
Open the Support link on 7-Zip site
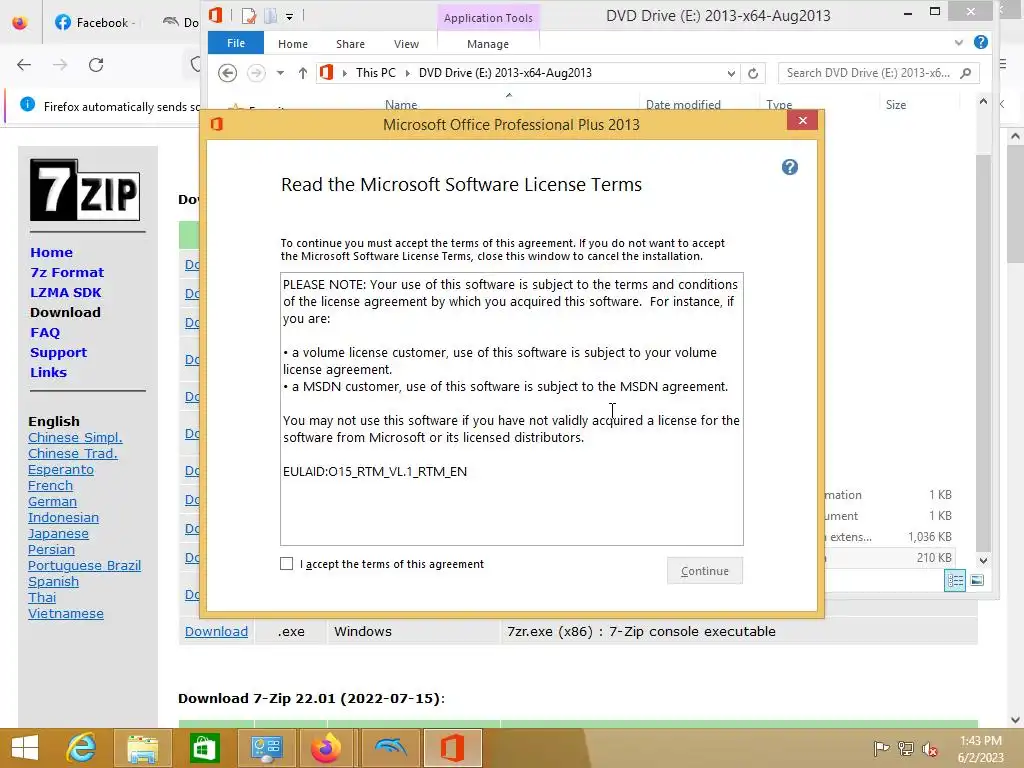pos(58,353)
